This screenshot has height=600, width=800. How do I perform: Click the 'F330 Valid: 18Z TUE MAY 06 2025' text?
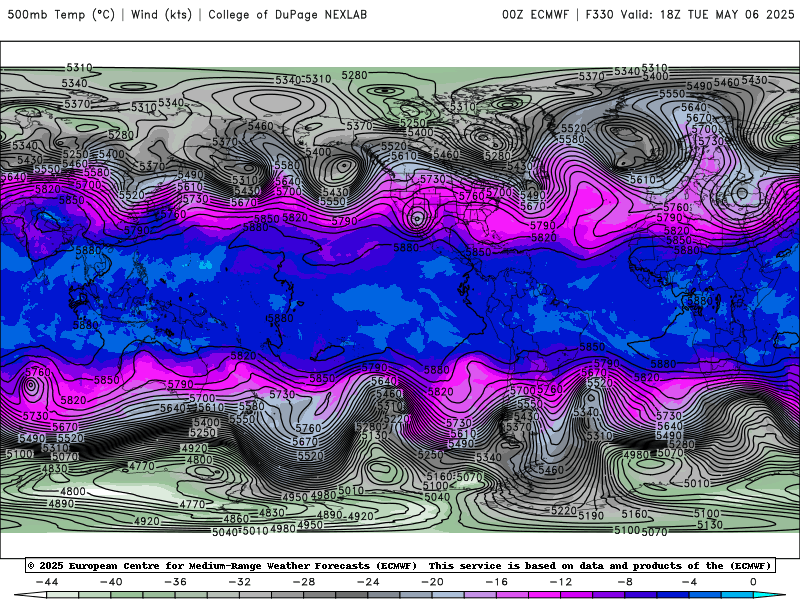(690, 15)
